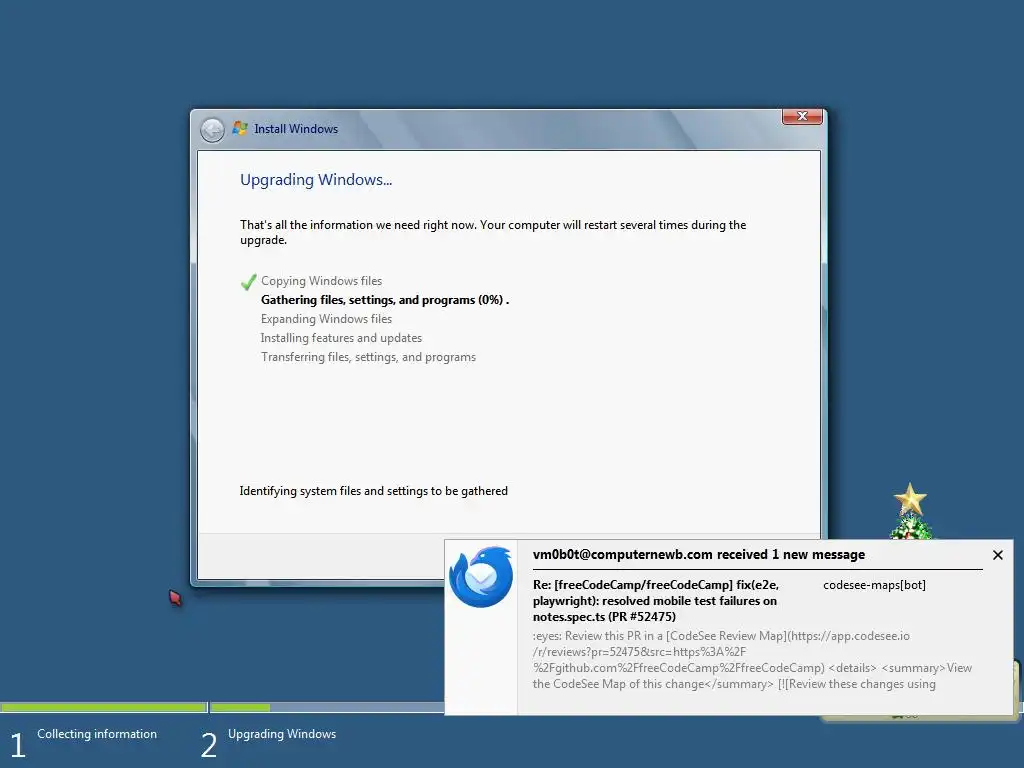Click the 'Gathering files, settings, and programs (0%)' step
This screenshot has width=1024, height=768.
coord(385,300)
